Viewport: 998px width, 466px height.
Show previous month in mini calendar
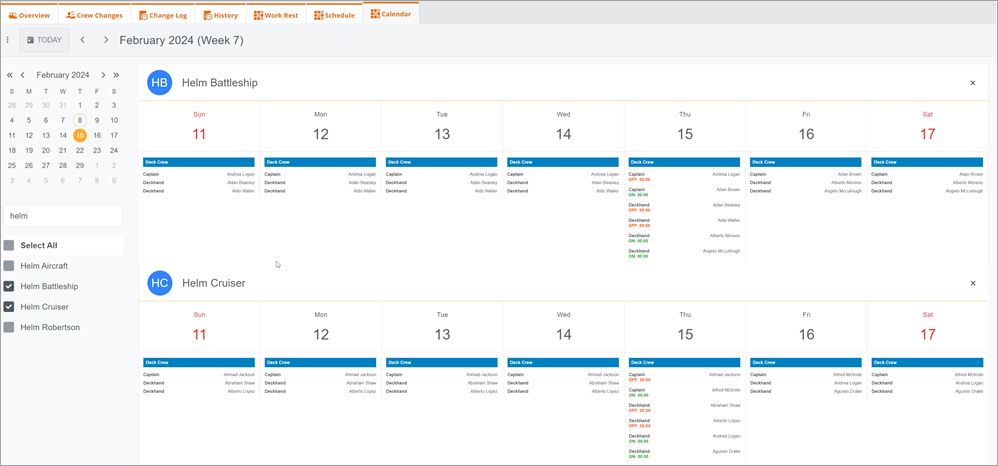pos(23,75)
